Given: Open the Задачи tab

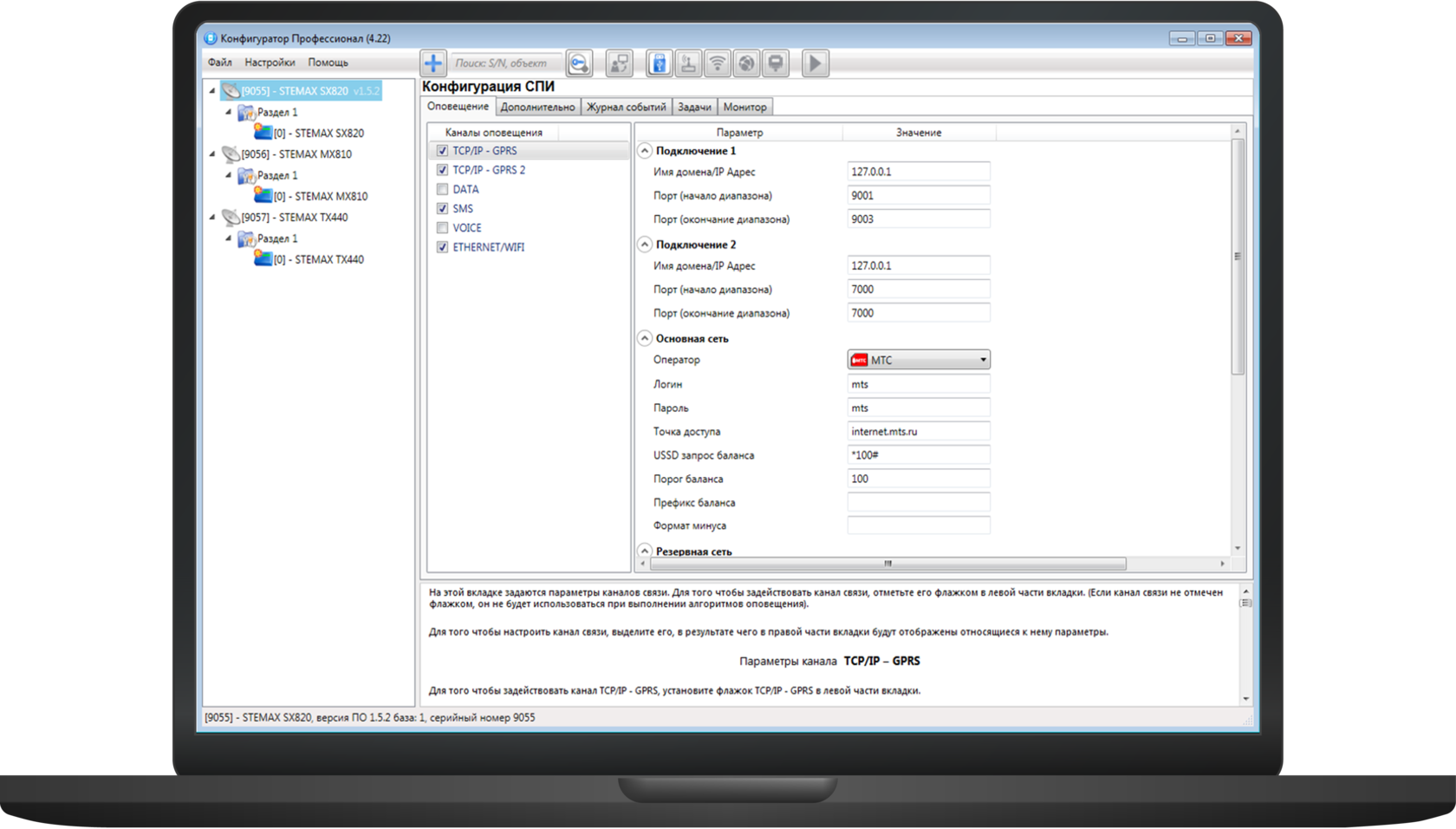Looking at the screenshot, I should point(694,108).
